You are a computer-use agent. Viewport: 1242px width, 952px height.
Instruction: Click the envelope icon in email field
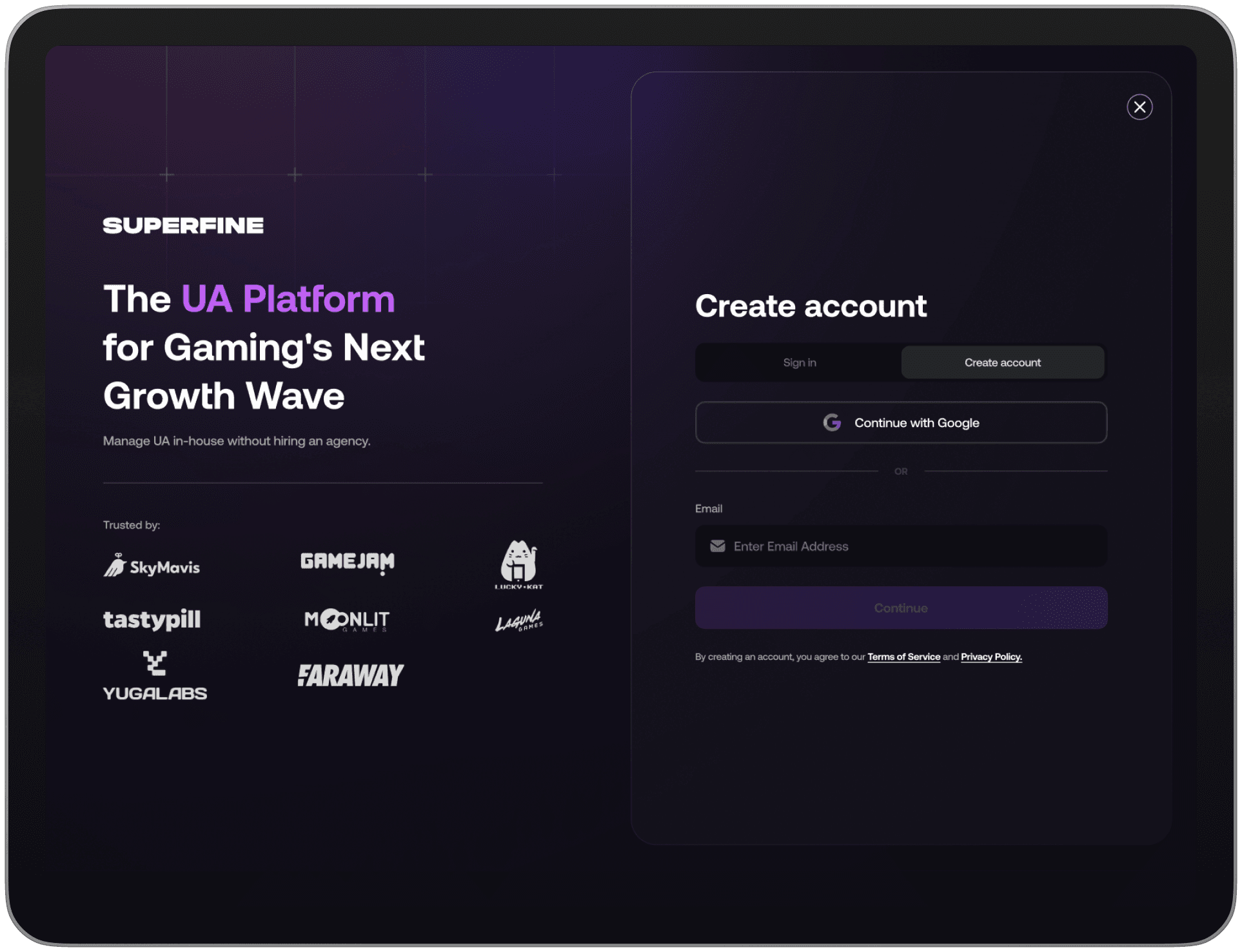[717, 546]
